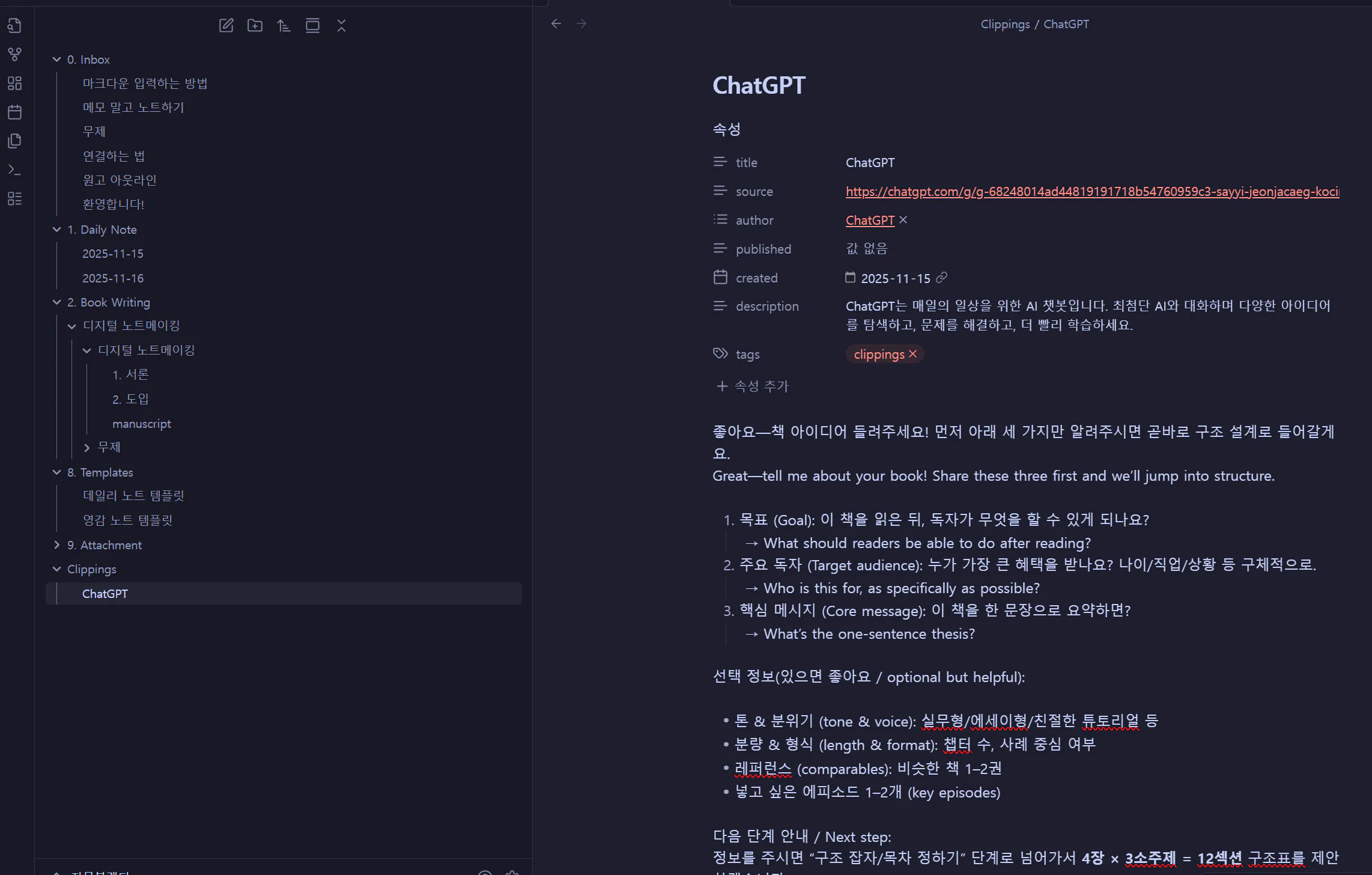Click the title property type icon
This screenshot has height=875, width=1372.
pos(720,162)
